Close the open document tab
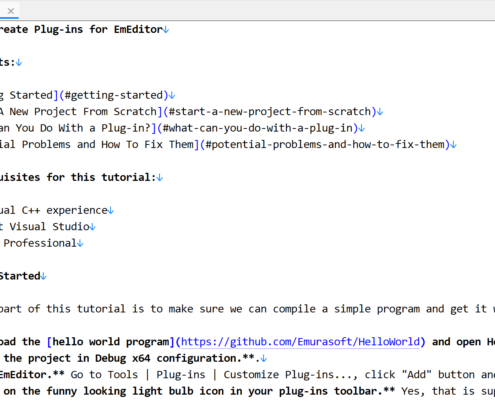 11,11
